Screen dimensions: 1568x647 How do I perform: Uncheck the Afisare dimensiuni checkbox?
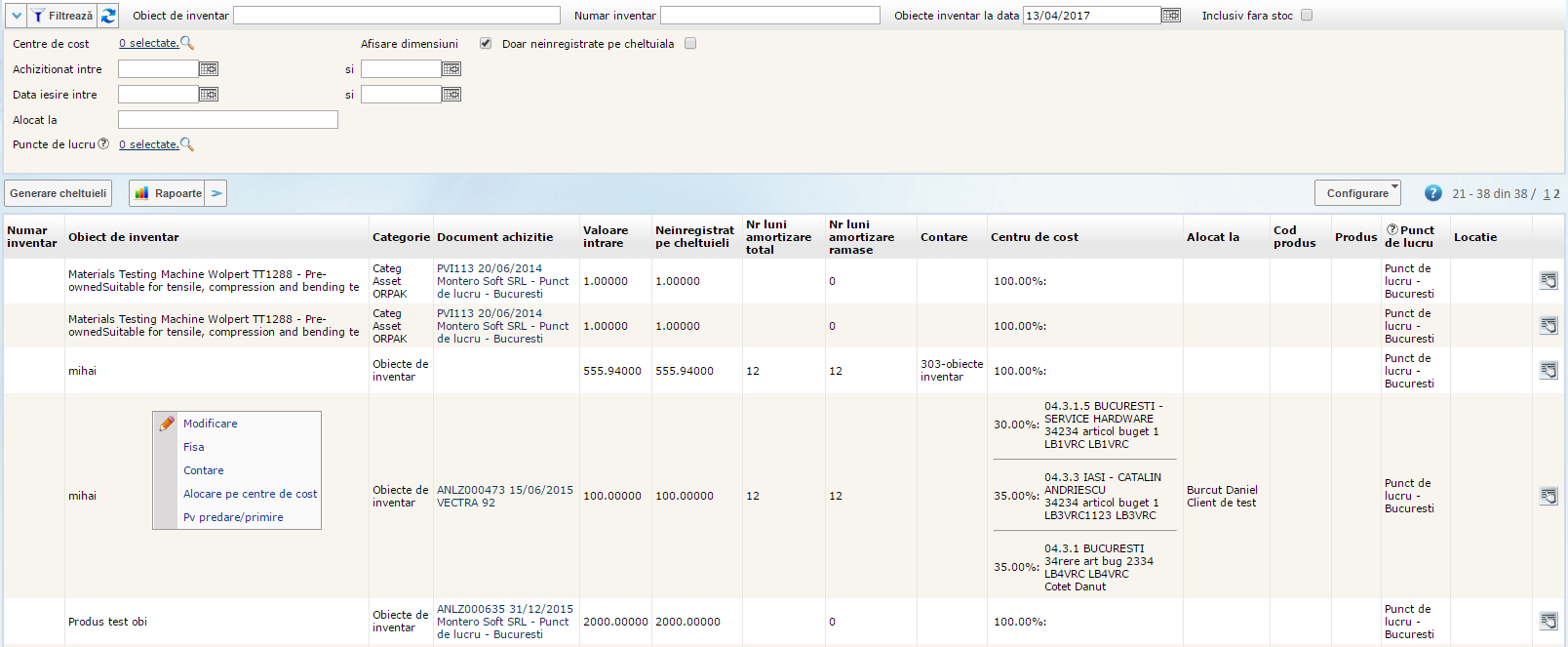tap(486, 44)
